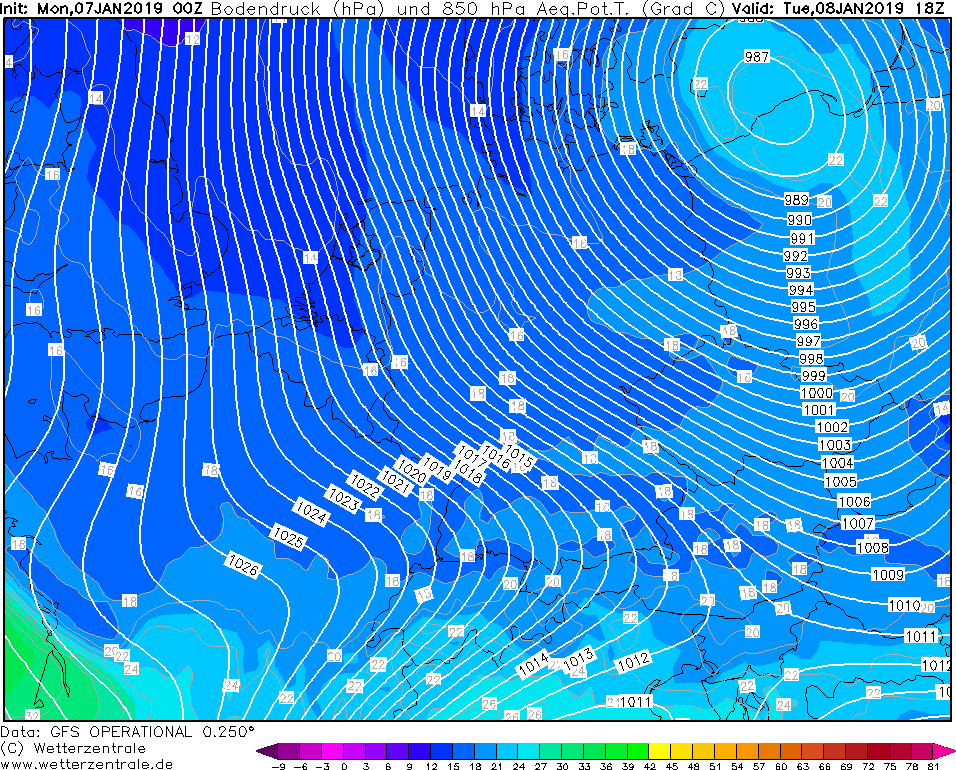Image resolution: width=956 pixels, height=770 pixels.
Task: Click the 1004 isobar label
Action: (838, 463)
